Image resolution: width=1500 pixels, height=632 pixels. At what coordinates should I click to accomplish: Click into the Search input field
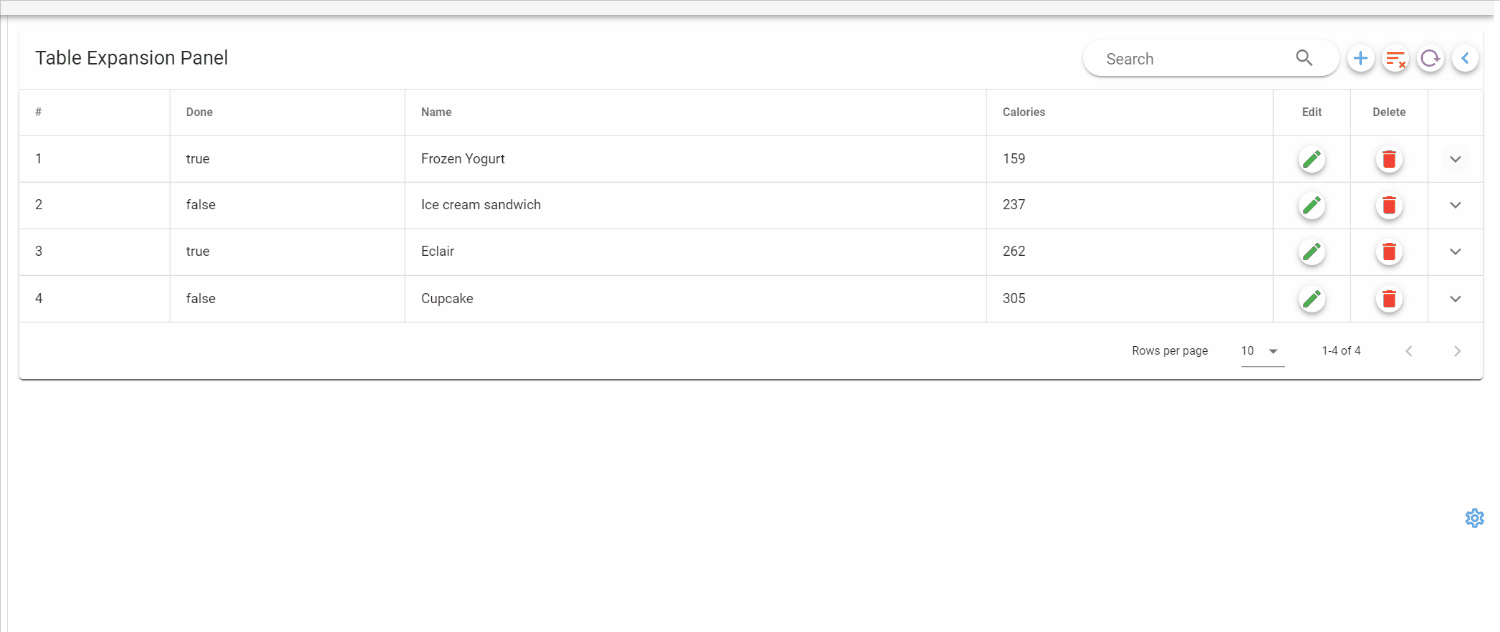[x=1190, y=59]
